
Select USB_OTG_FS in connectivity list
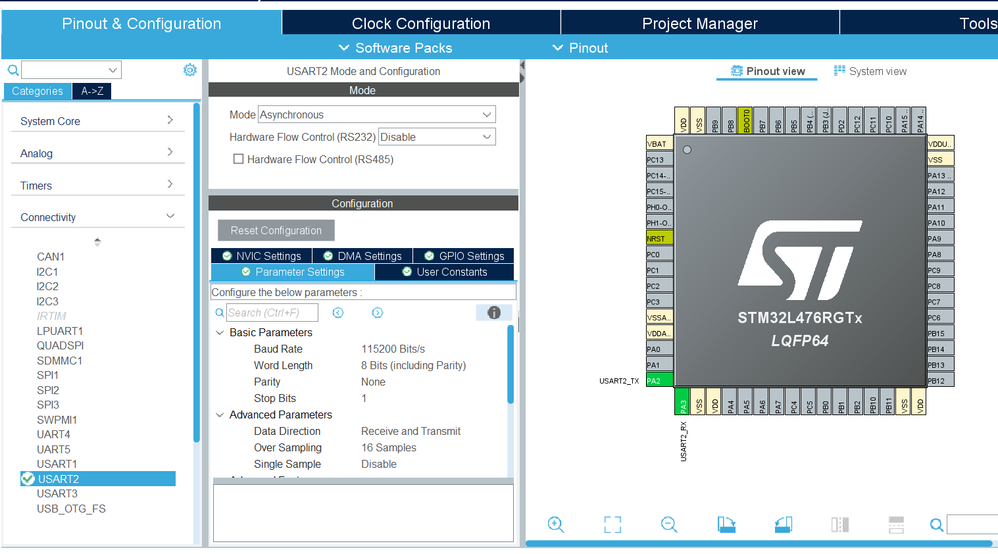tap(71, 509)
